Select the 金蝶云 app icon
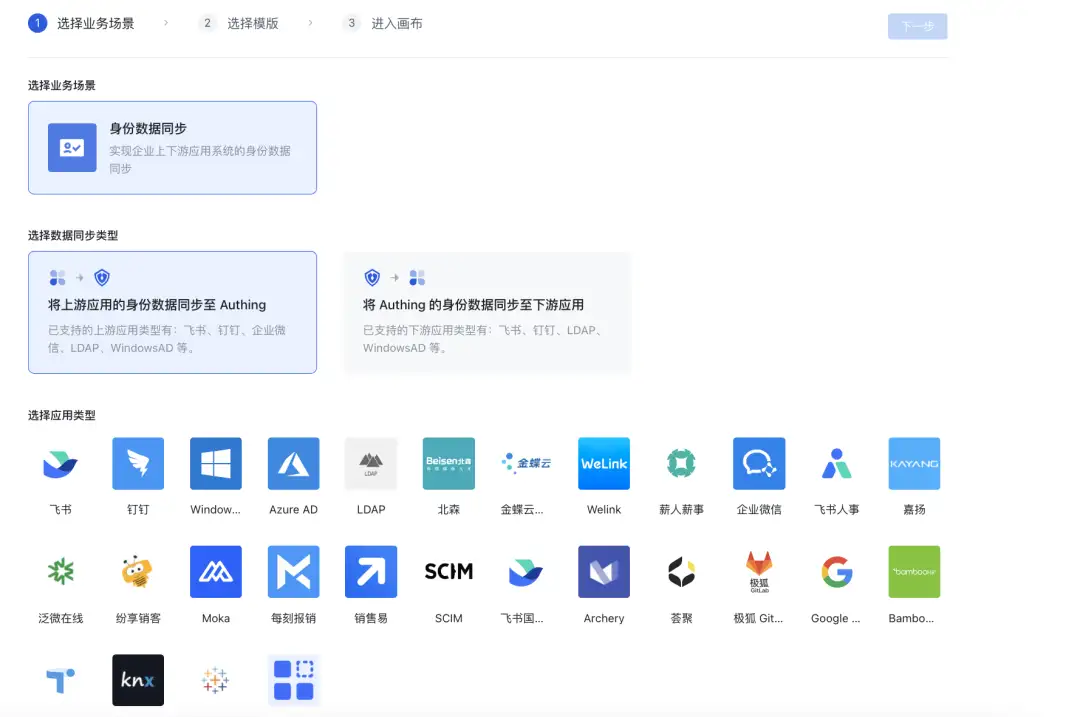 [x=526, y=464]
